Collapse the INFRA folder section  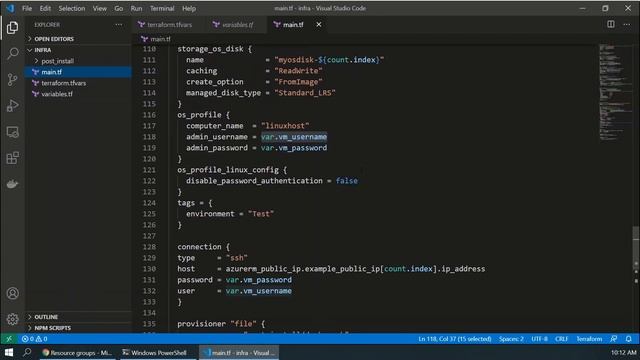tap(43, 50)
